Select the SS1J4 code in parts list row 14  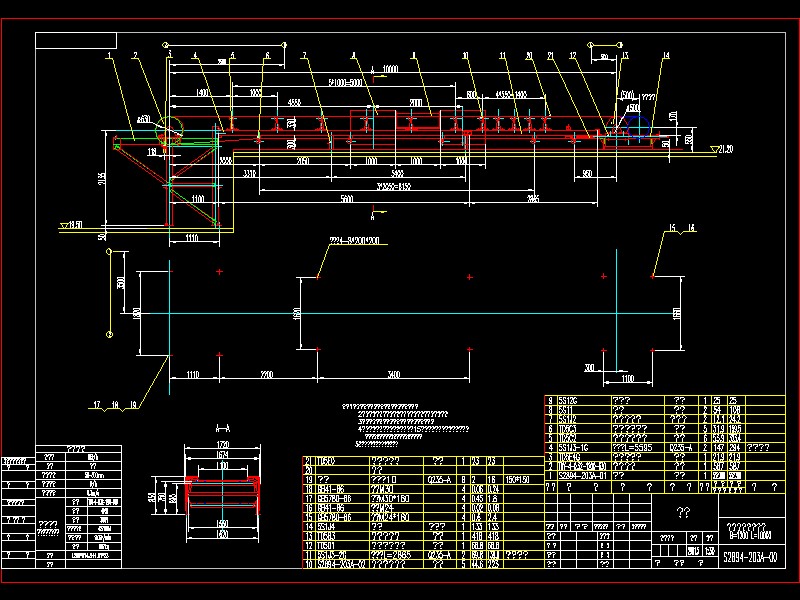point(328,526)
